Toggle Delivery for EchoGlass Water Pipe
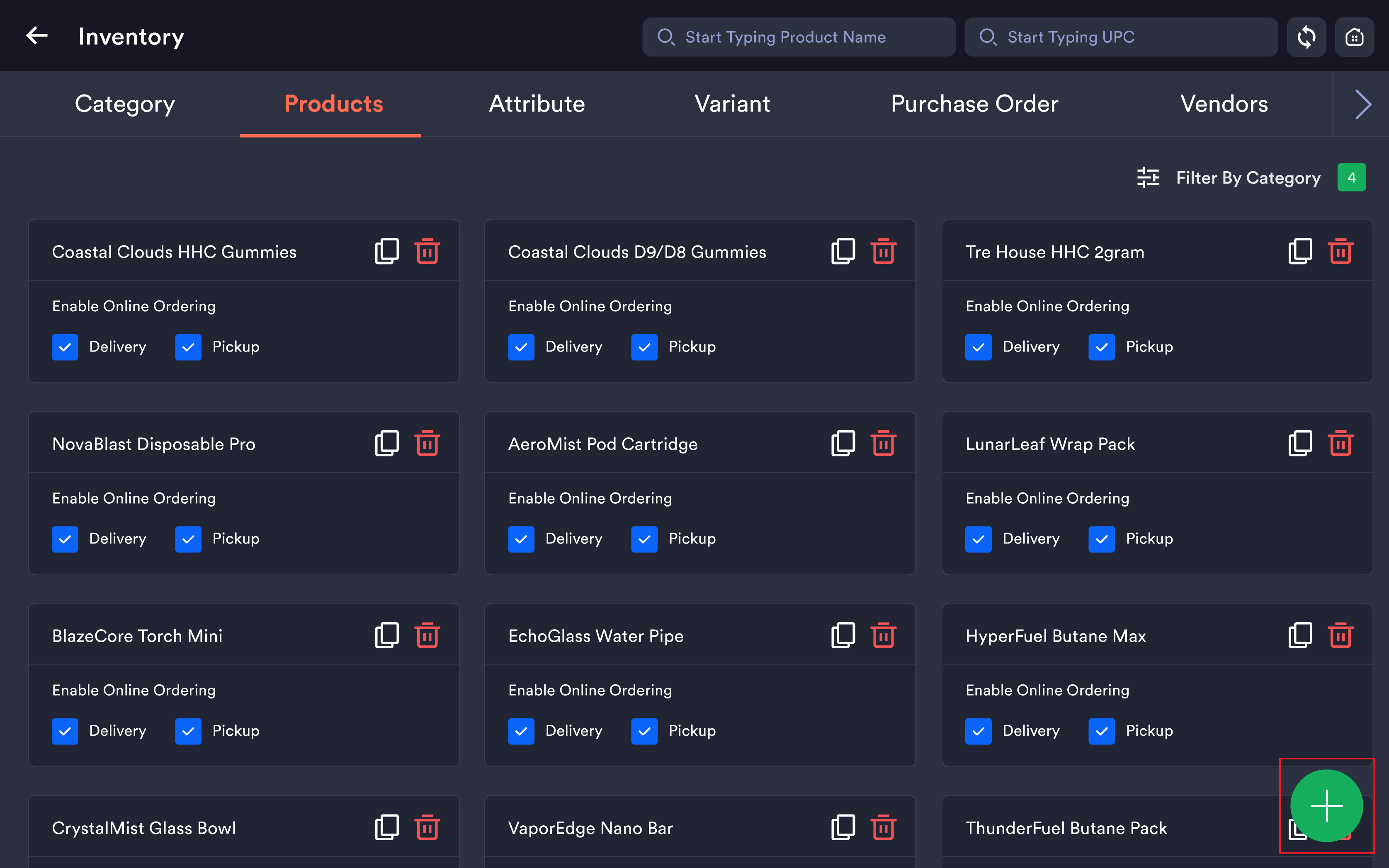Image resolution: width=1389 pixels, height=868 pixels. [x=521, y=731]
